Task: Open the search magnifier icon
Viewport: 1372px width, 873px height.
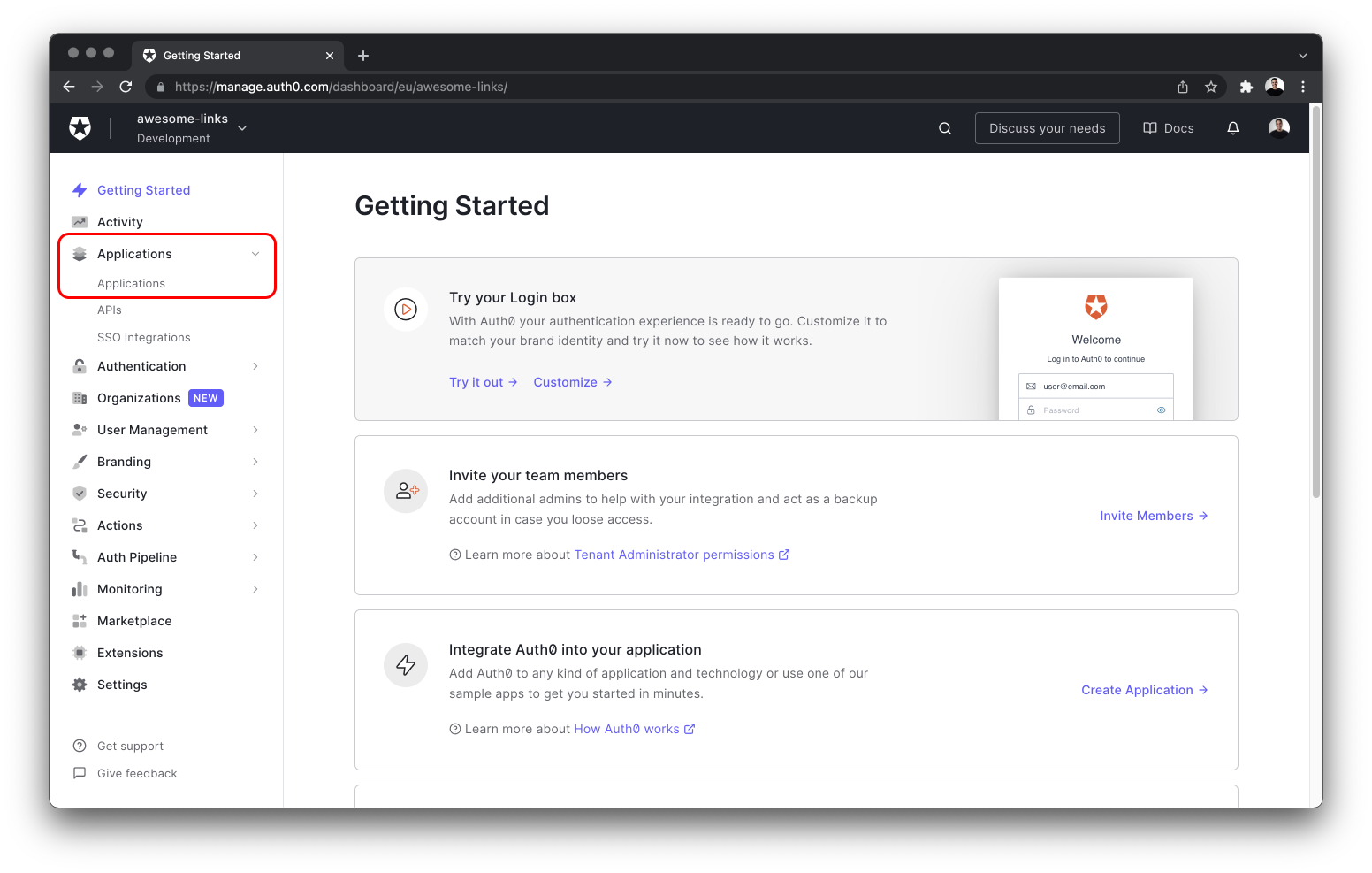Action: tap(944, 127)
